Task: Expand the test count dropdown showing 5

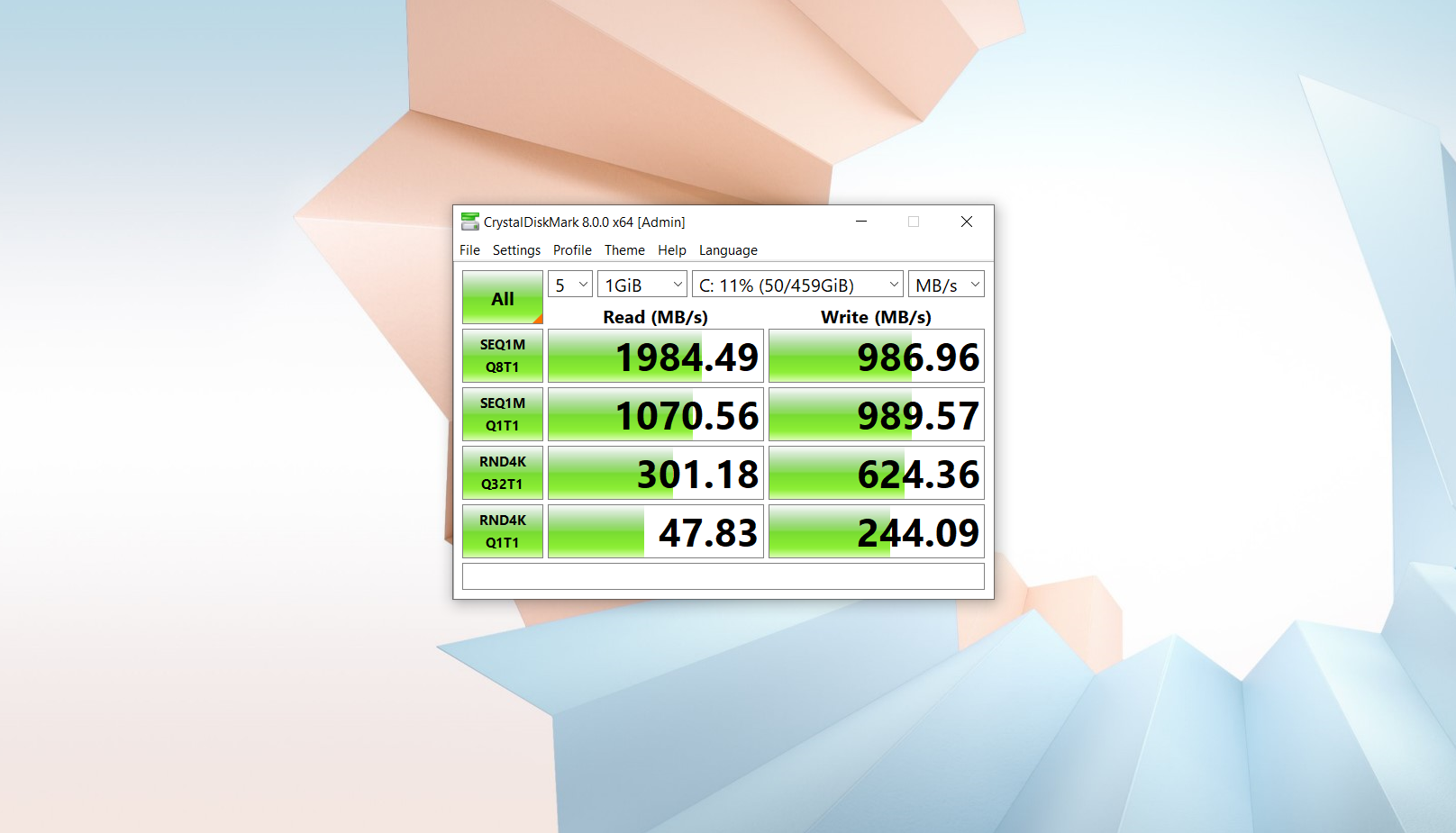Action: (570, 285)
